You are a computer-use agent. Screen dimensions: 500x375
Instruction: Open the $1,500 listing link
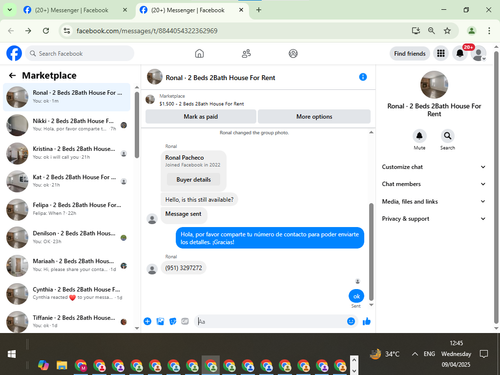click(x=201, y=104)
